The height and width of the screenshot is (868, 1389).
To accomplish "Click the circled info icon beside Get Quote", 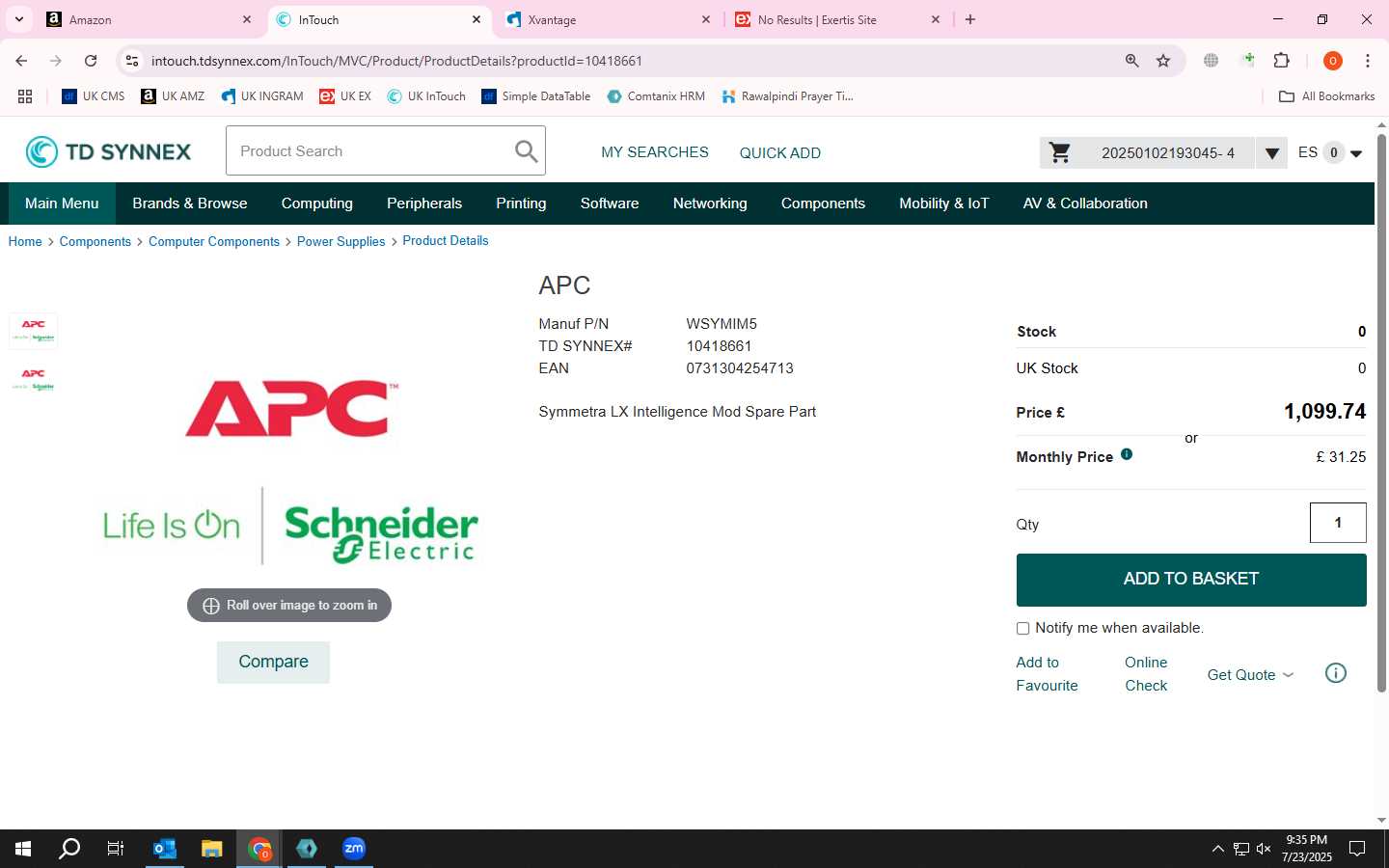I will coord(1335,673).
